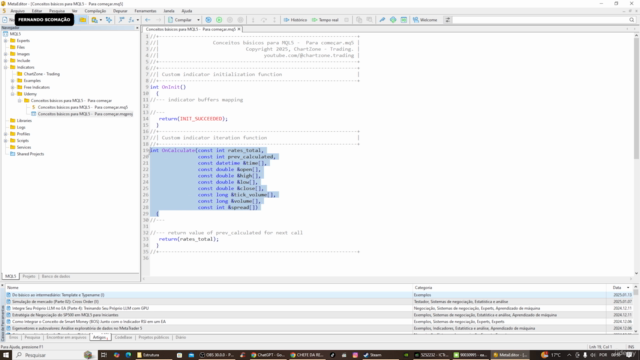This screenshot has height=360, width=640.
Task: Switch to the Projetos públicos tab
Action: (x=153, y=338)
